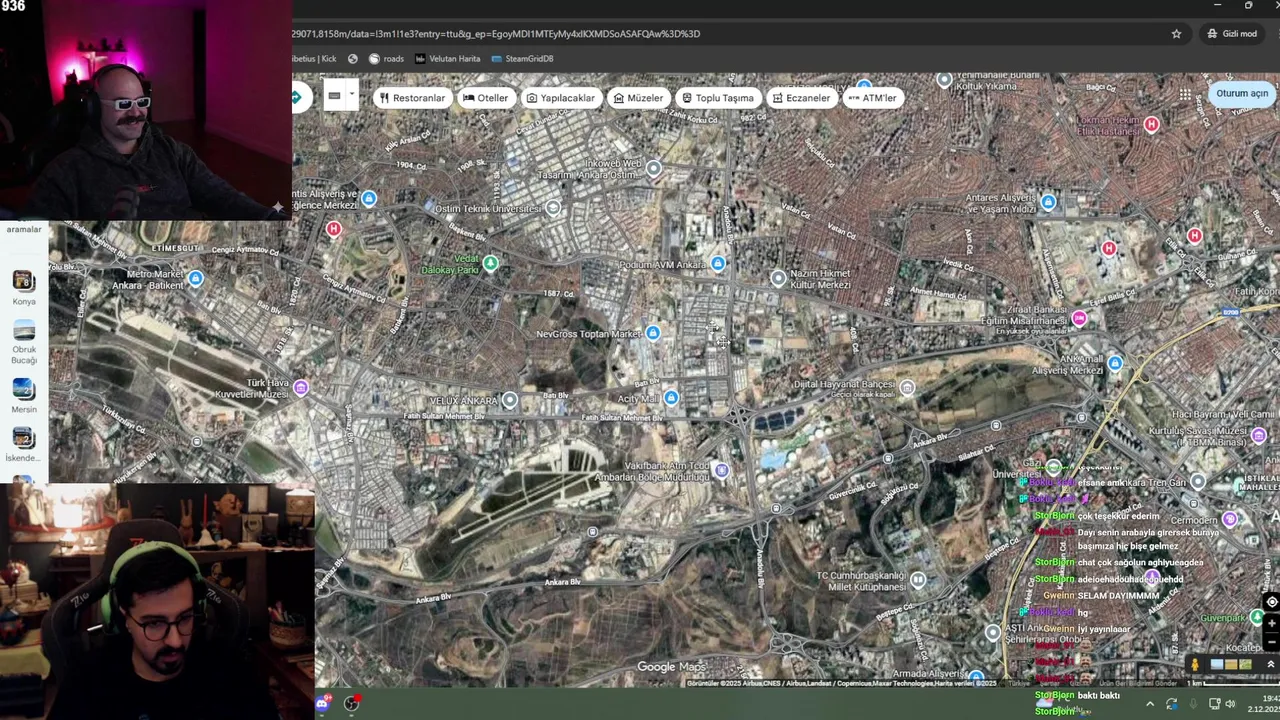This screenshot has width=1280, height=720.
Task: Click the İnkoweb Web Tasarım marker
Action: [654, 168]
